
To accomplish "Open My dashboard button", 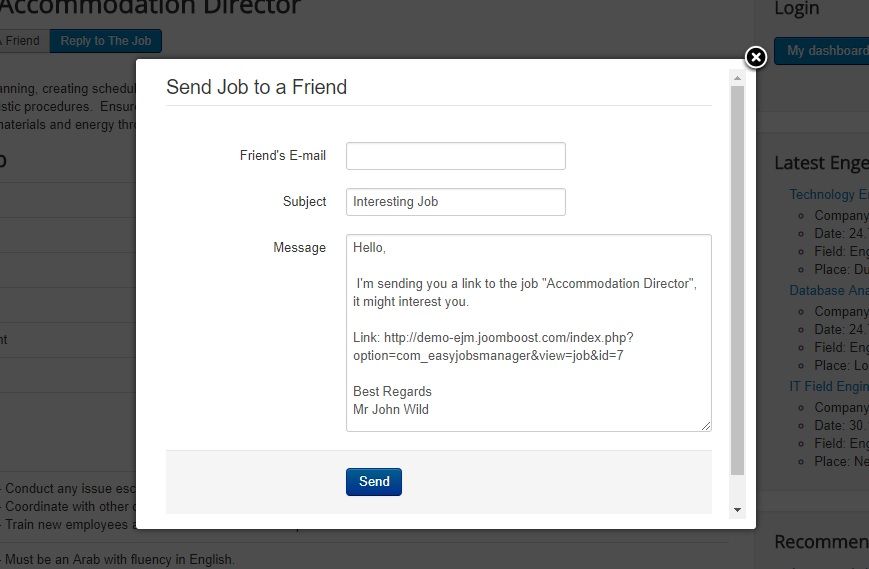I will (x=822, y=51).
